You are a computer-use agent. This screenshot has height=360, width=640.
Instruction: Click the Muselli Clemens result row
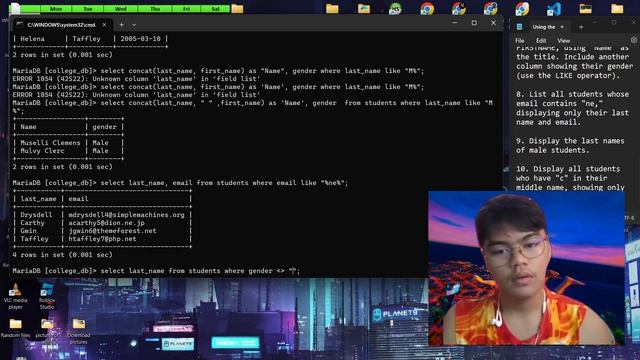(x=68, y=143)
